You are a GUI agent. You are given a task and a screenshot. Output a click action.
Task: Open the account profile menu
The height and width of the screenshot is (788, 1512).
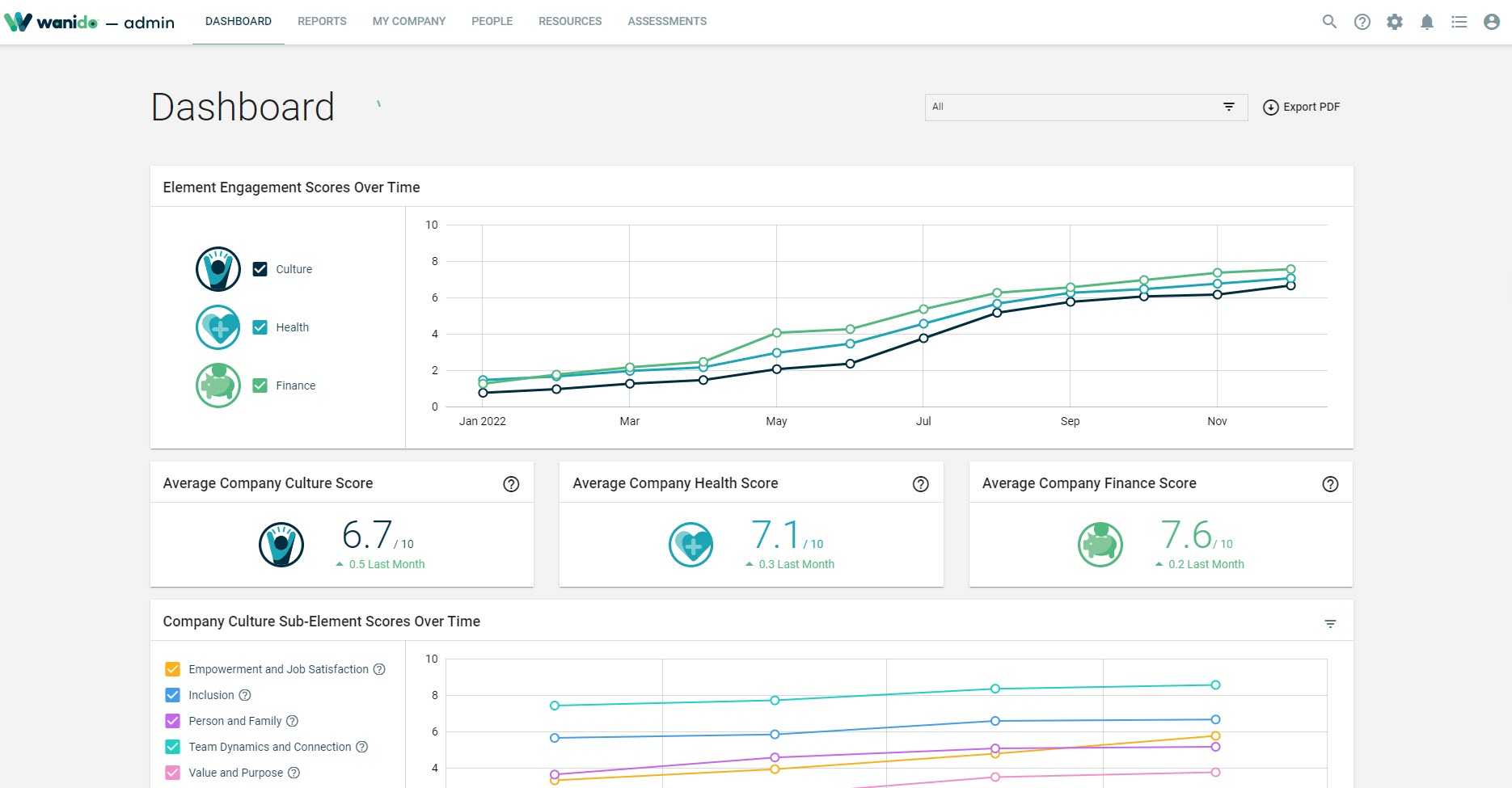(x=1490, y=21)
